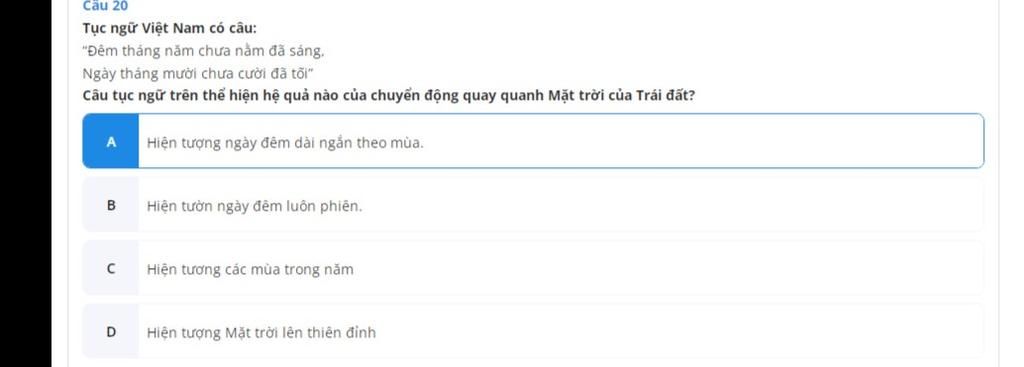The image size is (1024, 367).
Task: Click answer text 'Hiện tượng ngày đêm dài ngắn theo mùa'
Action: point(285,142)
